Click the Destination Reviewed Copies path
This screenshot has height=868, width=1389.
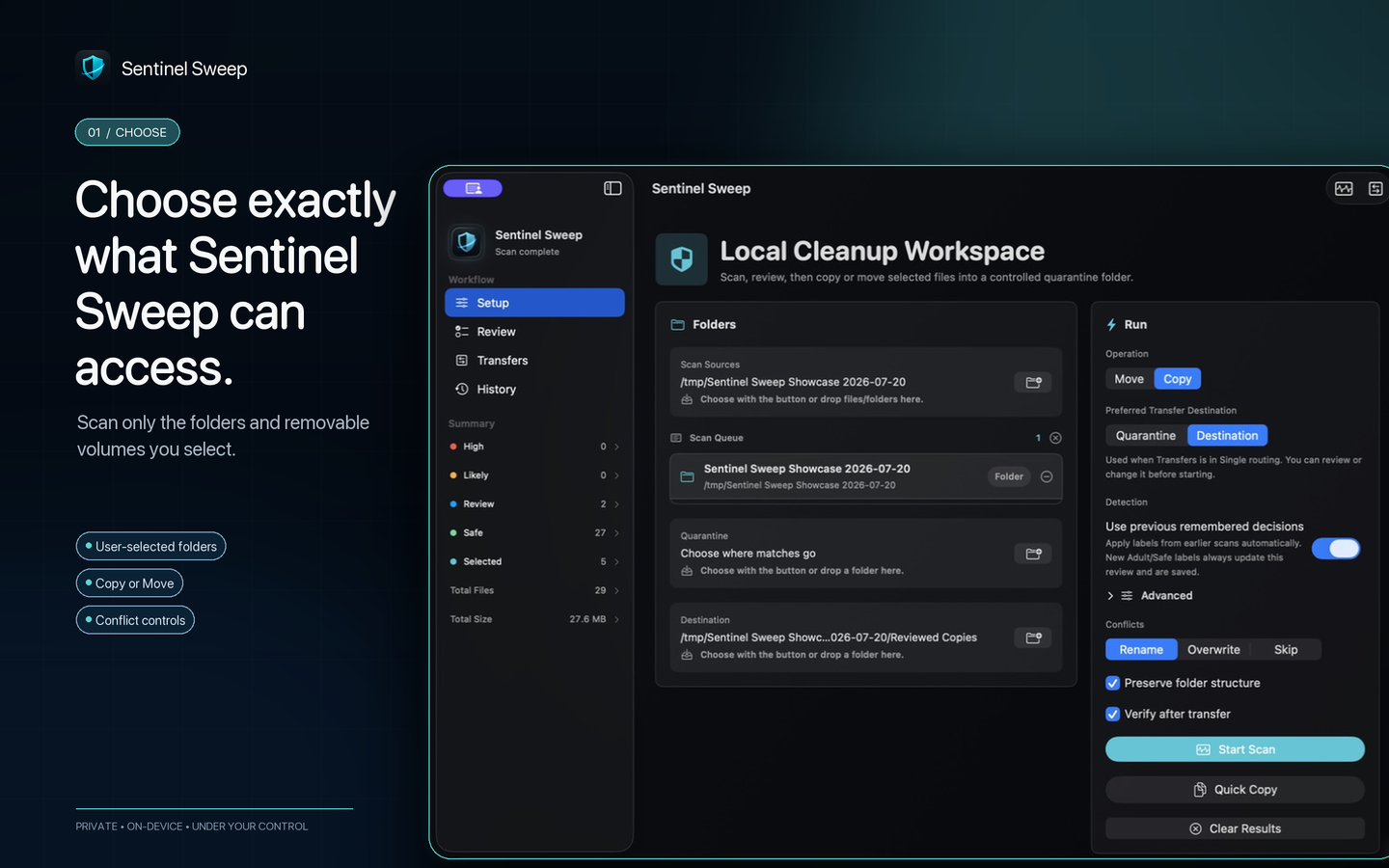[829, 637]
